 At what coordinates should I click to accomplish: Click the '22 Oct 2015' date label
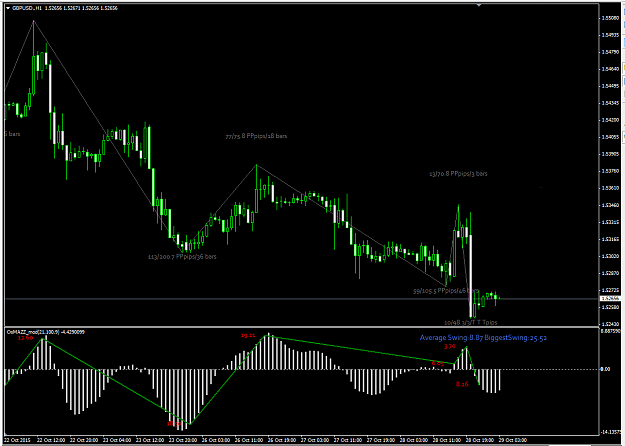[19, 440]
